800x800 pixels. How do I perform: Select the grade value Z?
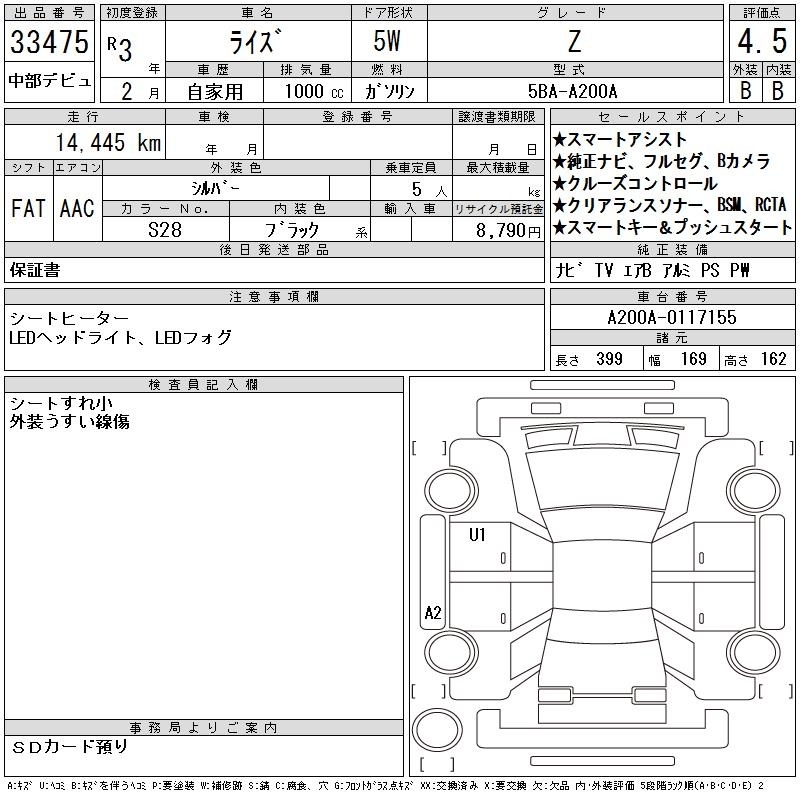tap(573, 43)
